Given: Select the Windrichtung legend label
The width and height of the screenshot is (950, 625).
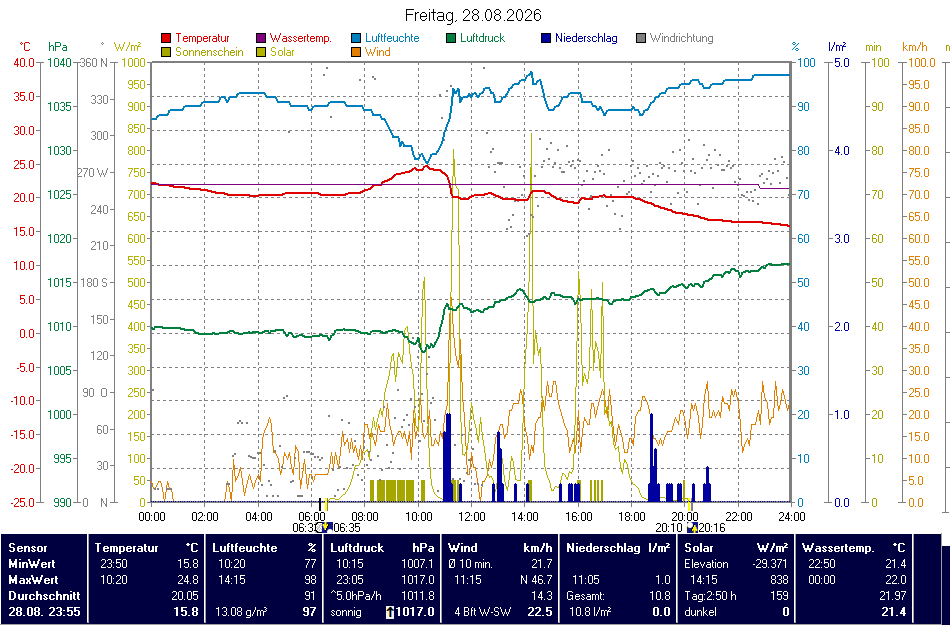Looking at the screenshot, I should coord(682,38).
